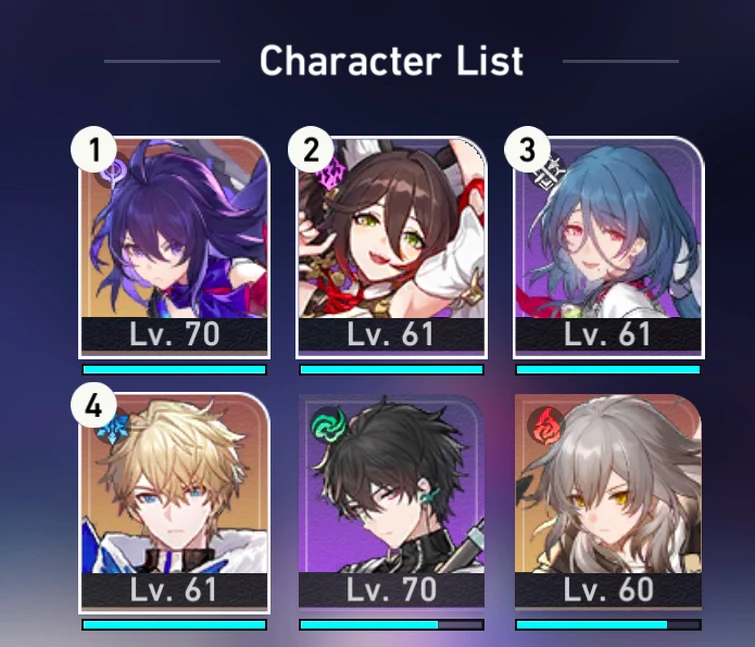Select the brown-haired character with green eyes
Screen dimensions: 755x647
391,247
